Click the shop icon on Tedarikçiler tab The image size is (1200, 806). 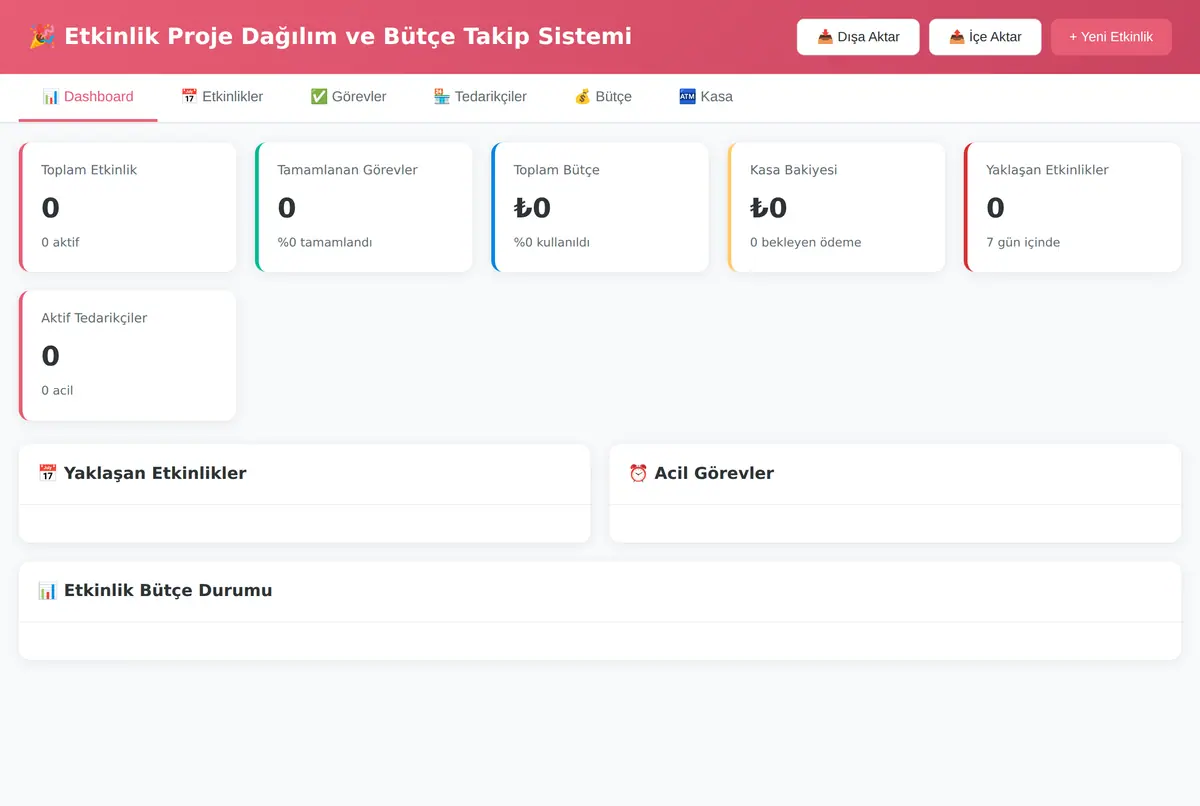442,97
